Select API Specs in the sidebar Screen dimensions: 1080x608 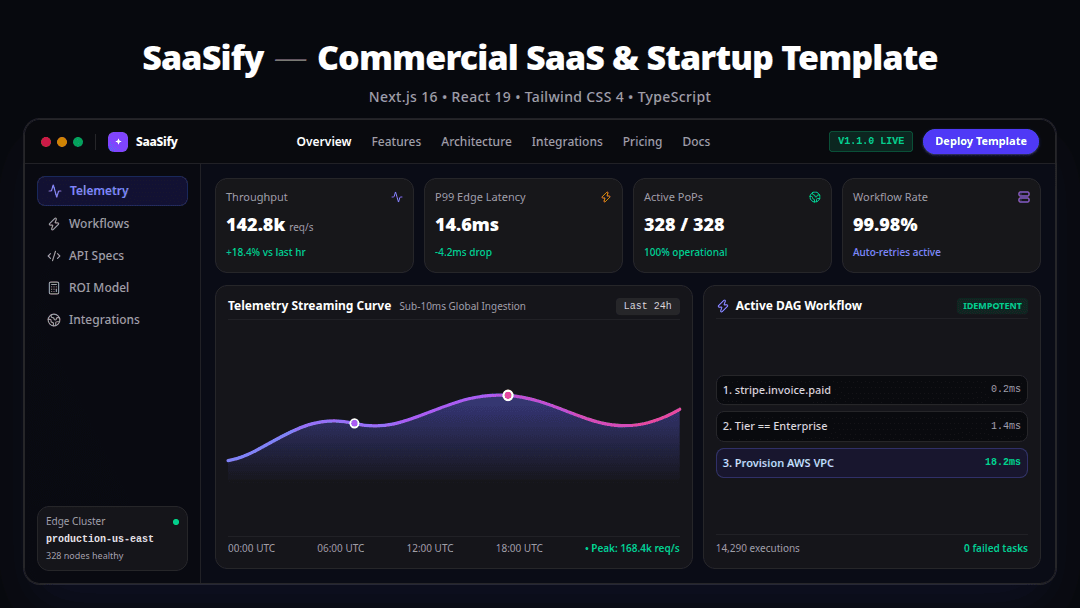[112, 255]
